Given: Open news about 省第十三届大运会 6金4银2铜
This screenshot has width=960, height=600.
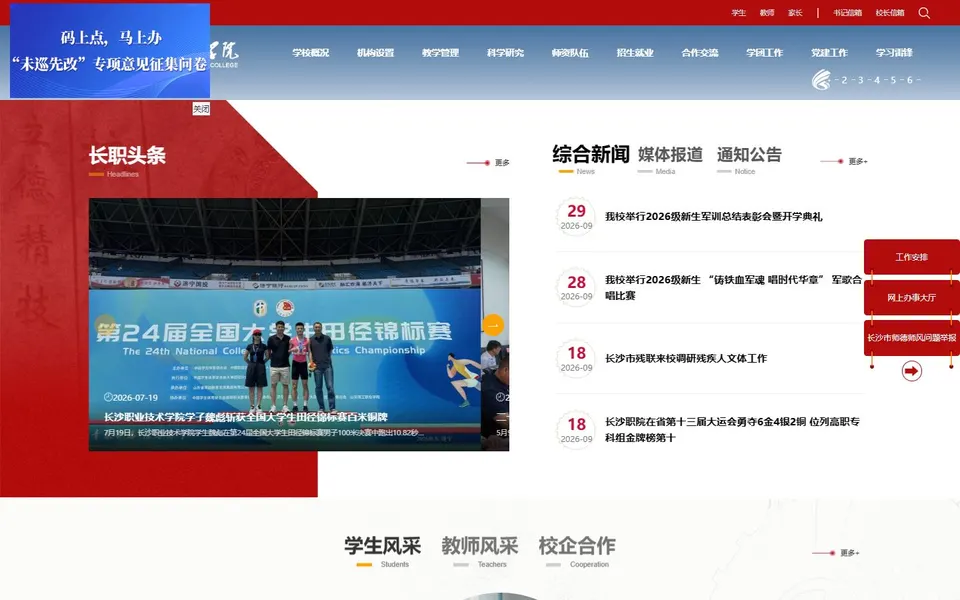Looking at the screenshot, I should 732,429.
